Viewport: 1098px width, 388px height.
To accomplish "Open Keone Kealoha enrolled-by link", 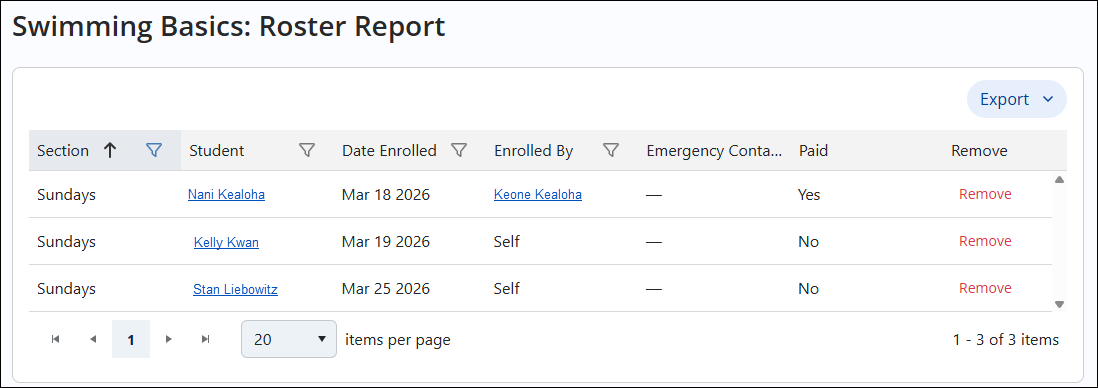I will tap(538, 195).
